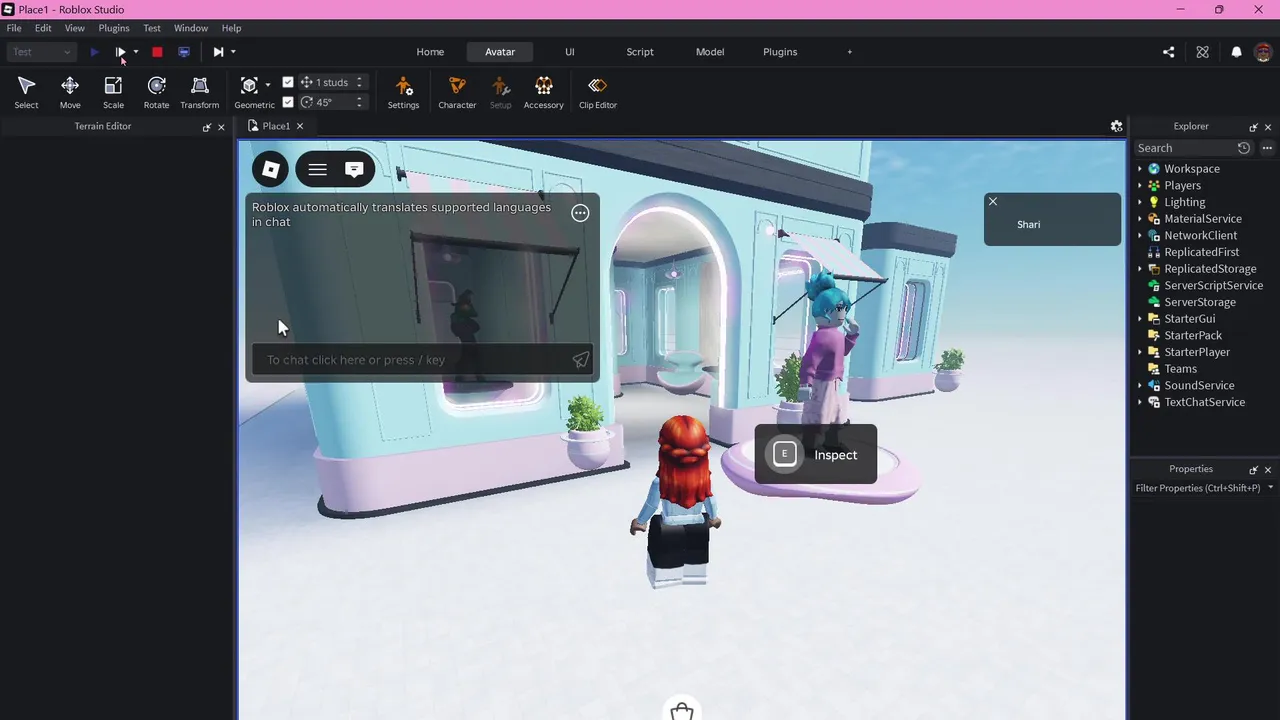The width and height of the screenshot is (1280, 720).
Task: Expand the StarterGui tree node
Action: tap(1140, 319)
